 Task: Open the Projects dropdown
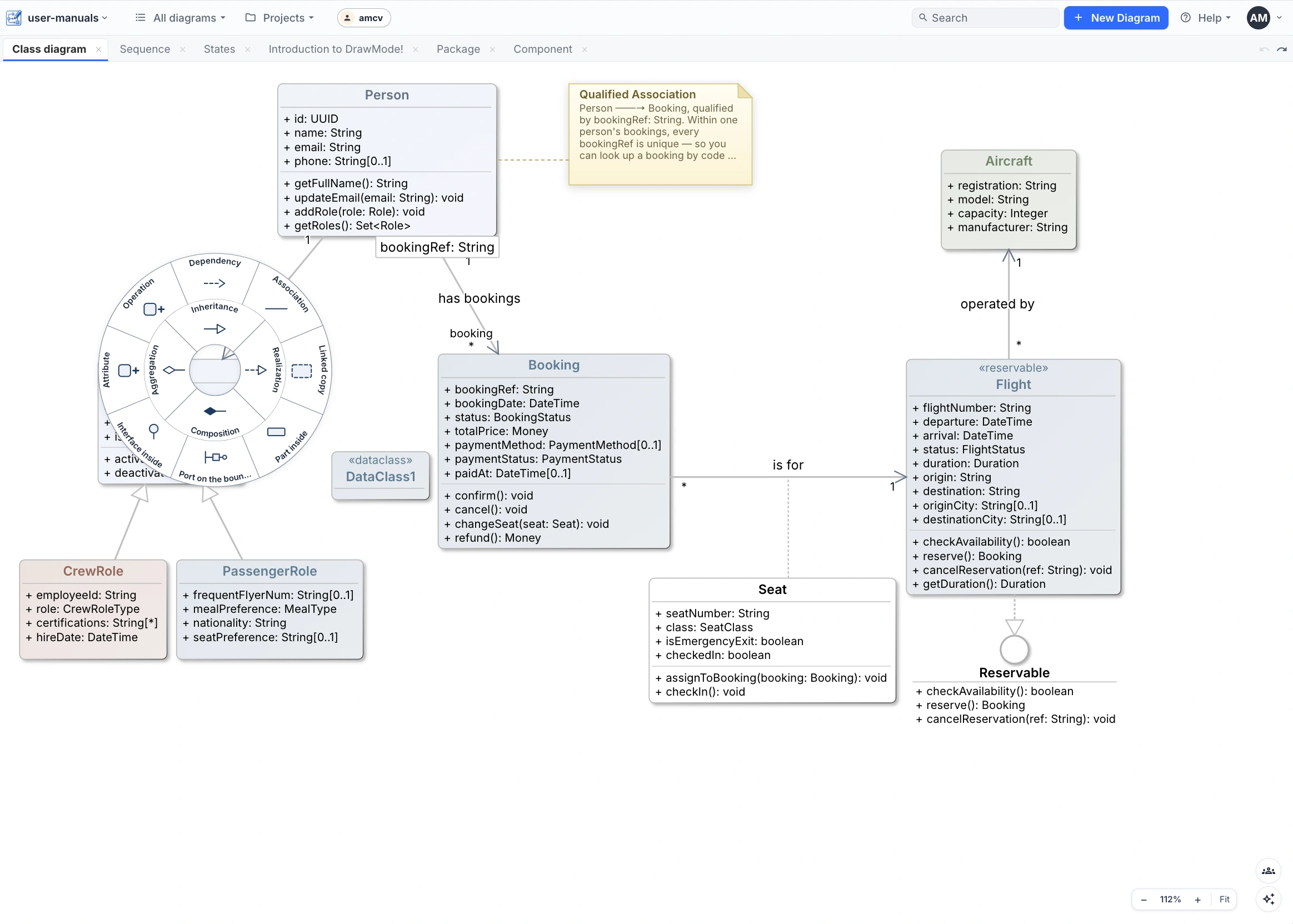[x=280, y=18]
